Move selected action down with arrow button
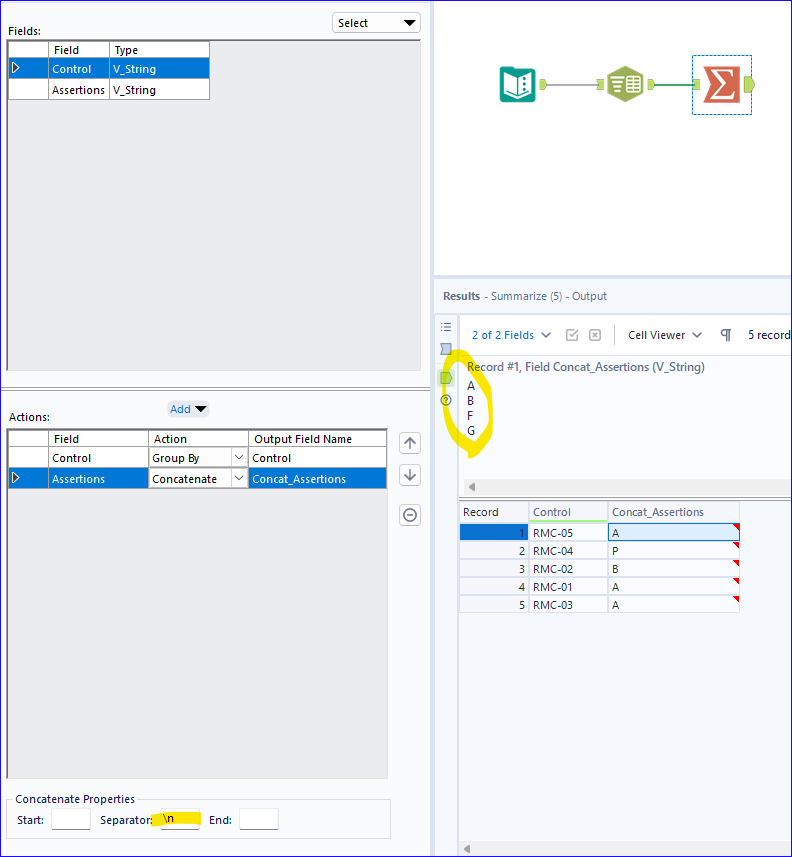792x857 pixels. [410, 475]
